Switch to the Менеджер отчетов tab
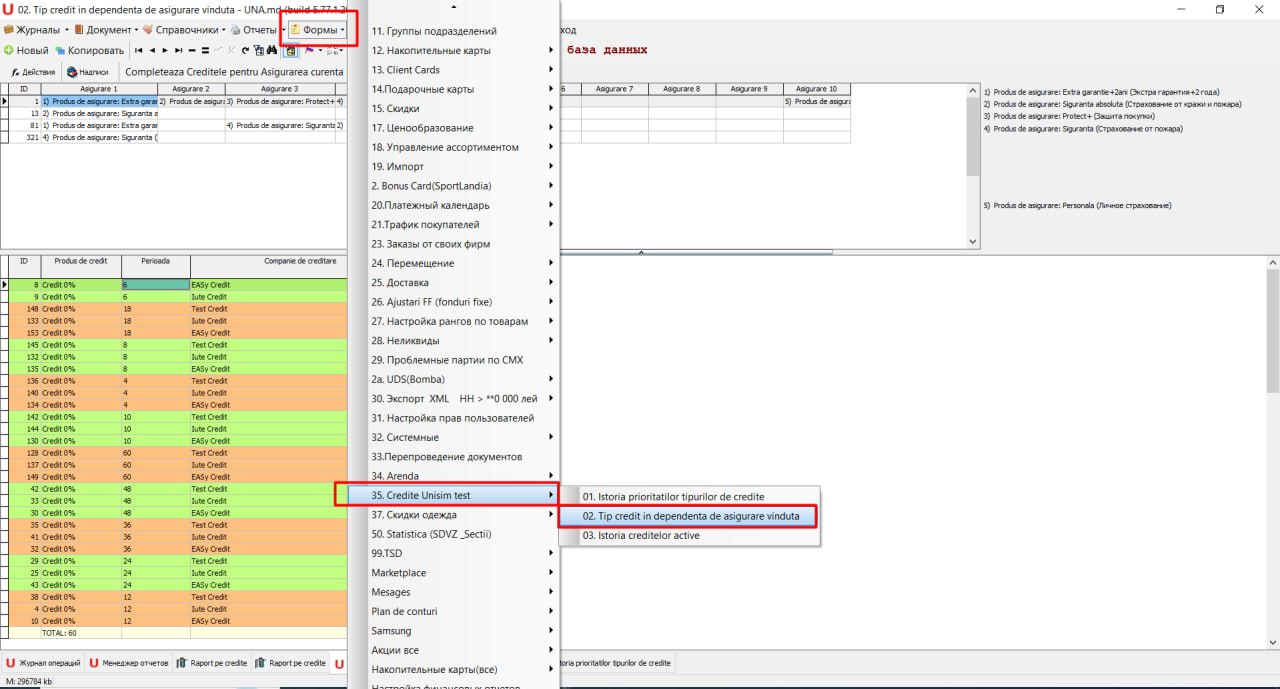This screenshot has width=1280, height=689. click(x=127, y=663)
